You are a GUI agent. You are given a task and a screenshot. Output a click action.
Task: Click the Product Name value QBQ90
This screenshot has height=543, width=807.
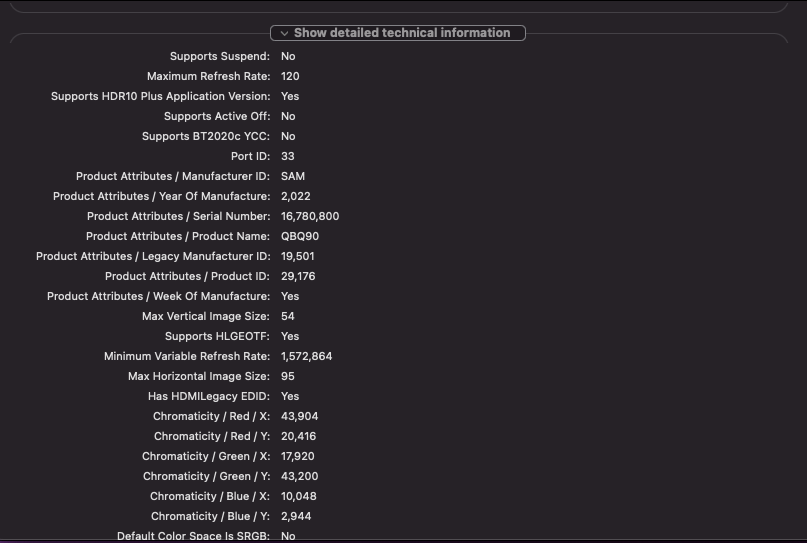[300, 236]
